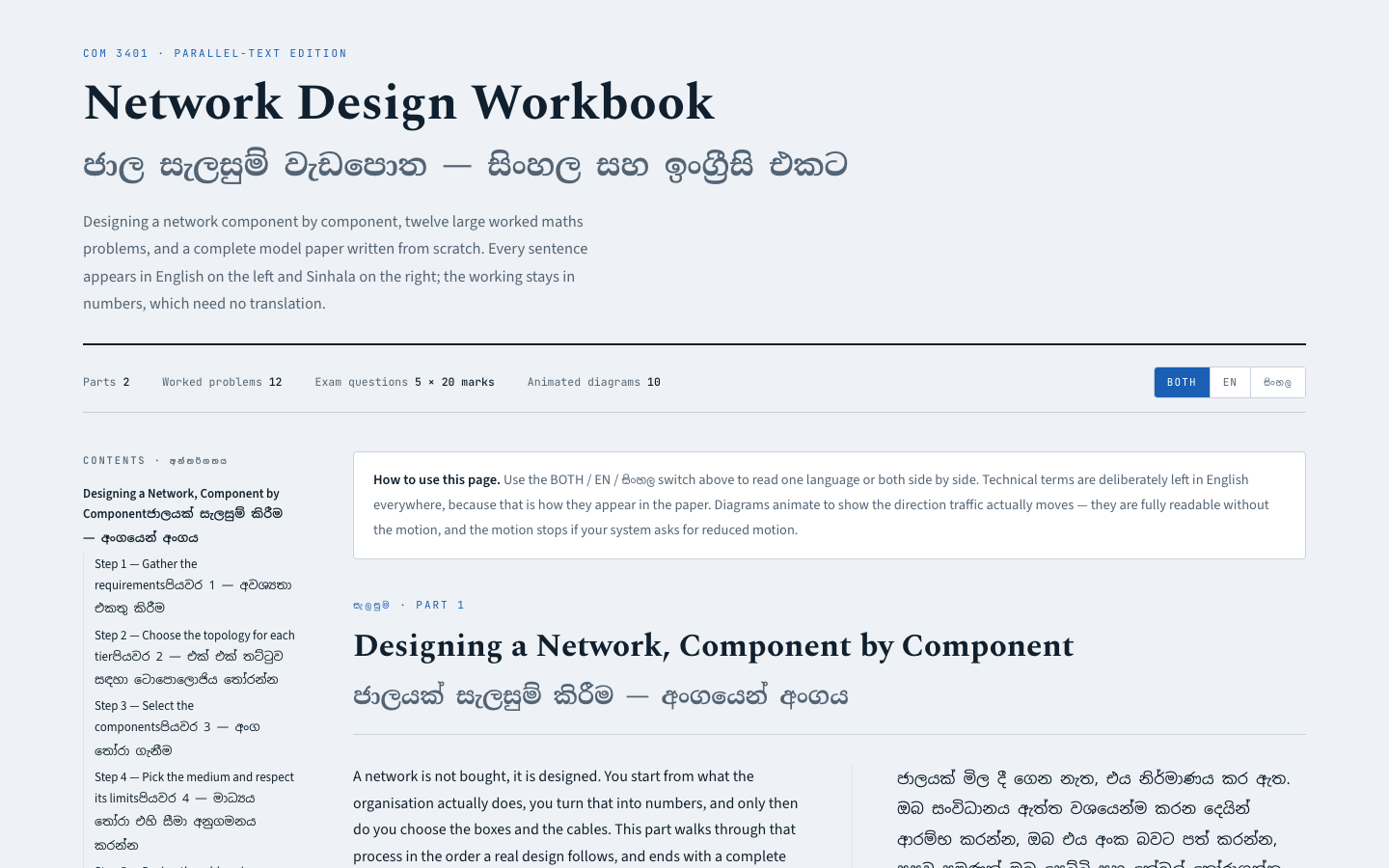The width and height of the screenshot is (1389, 868).
Task: Click 'COM 3401 · PARALLEL-TEXT EDITION' label
Action: coord(215,53)
